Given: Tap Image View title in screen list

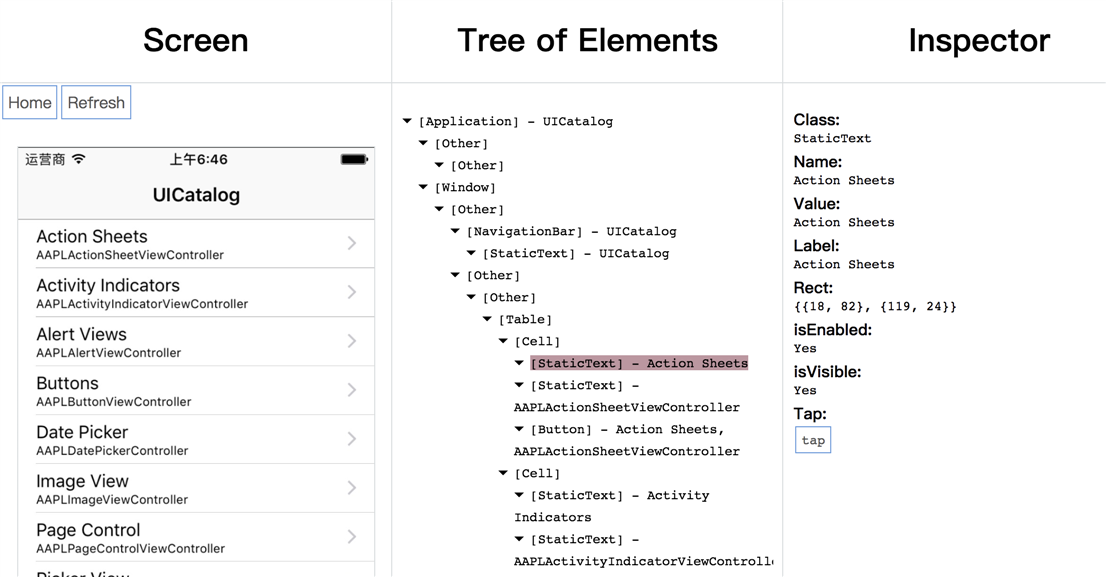Looking at the screenshot, I should coord(83,481).
